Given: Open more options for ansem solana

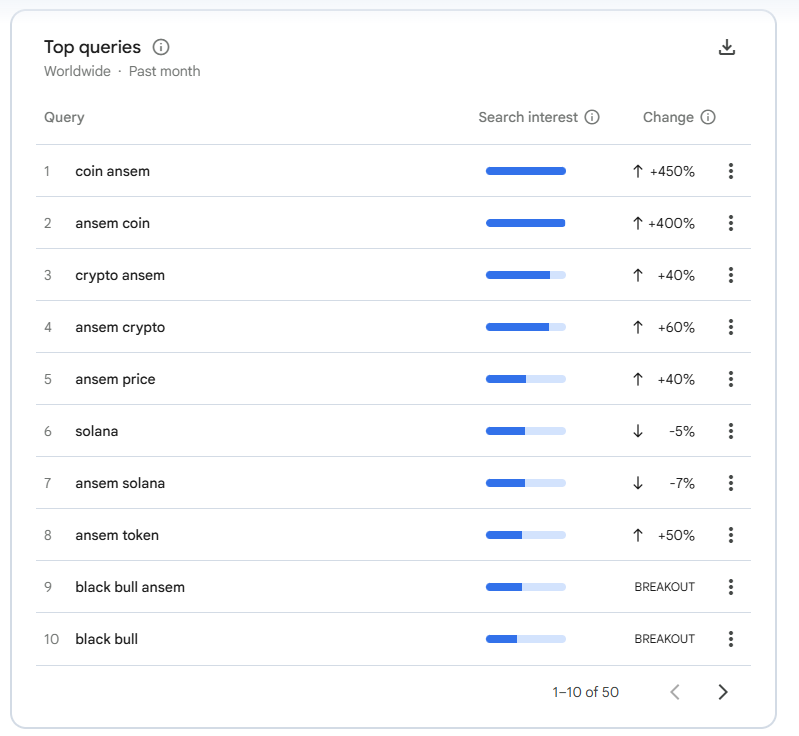Looking at the screenshot, I should 731,483.
